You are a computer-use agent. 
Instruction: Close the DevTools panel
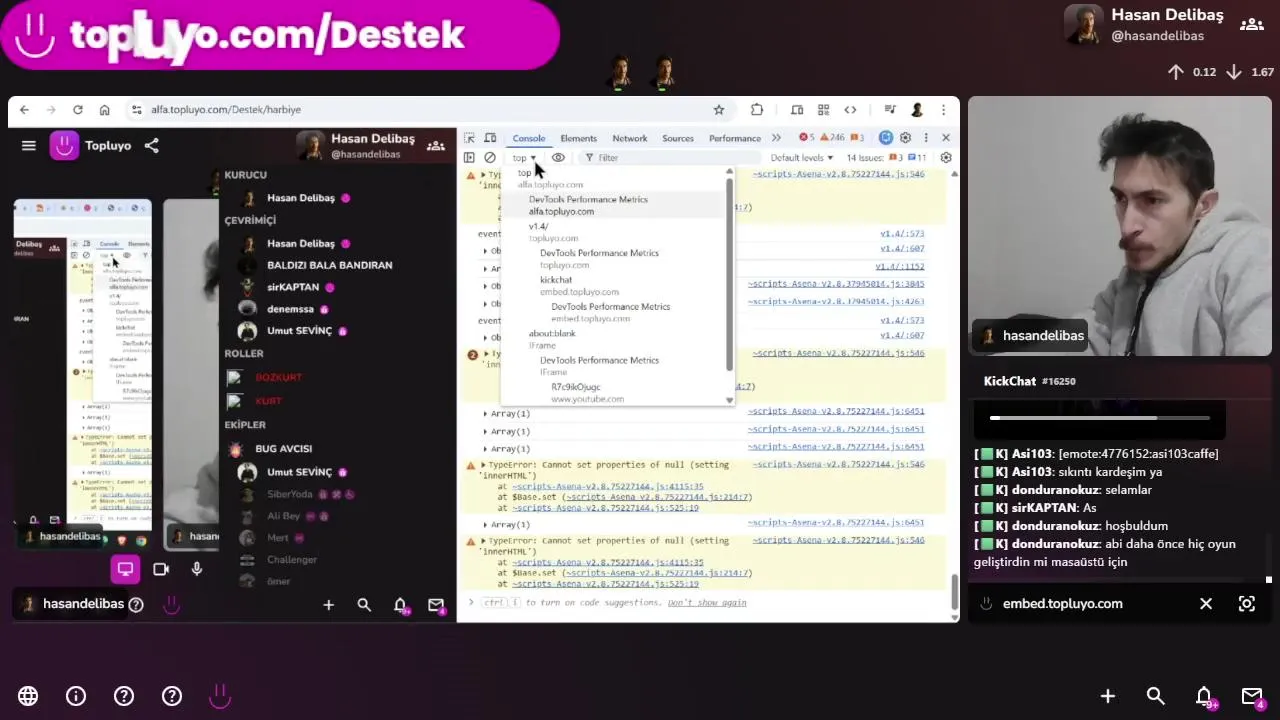tap(946, 138)
